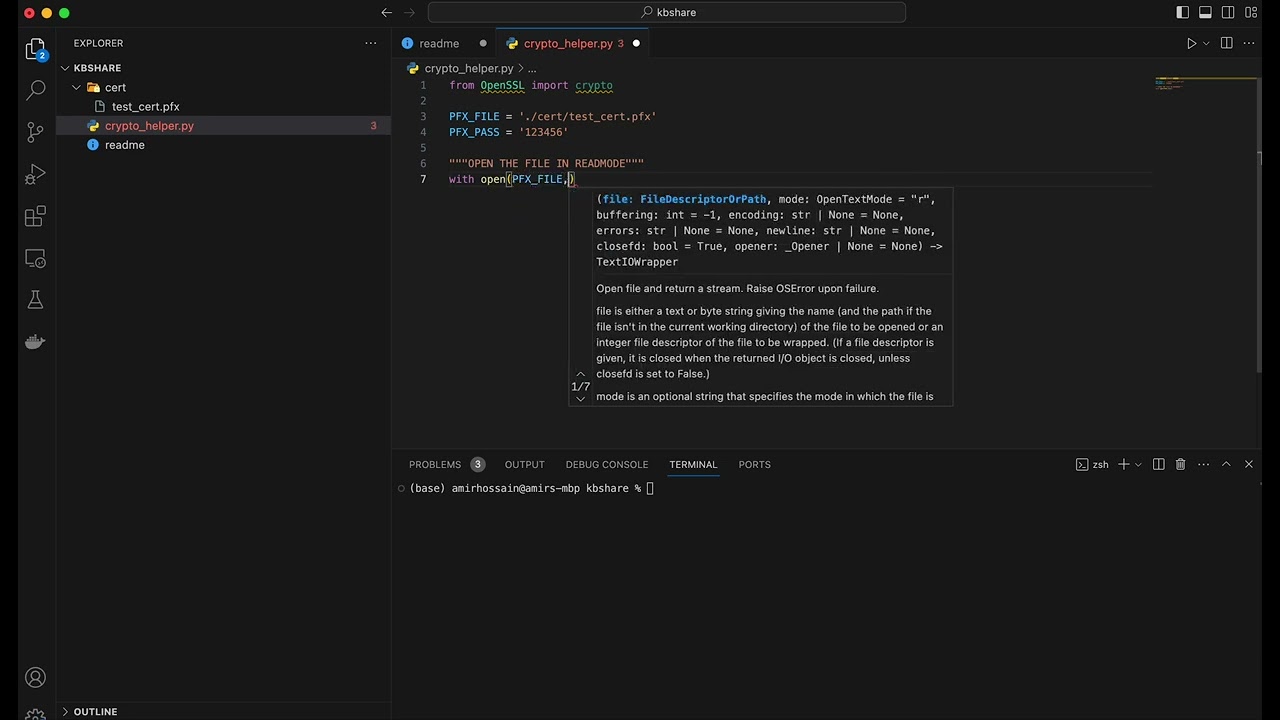1280x720 pixels.
Task: Open the TERMINAL panel tab
Action: [x=693, y=464]
